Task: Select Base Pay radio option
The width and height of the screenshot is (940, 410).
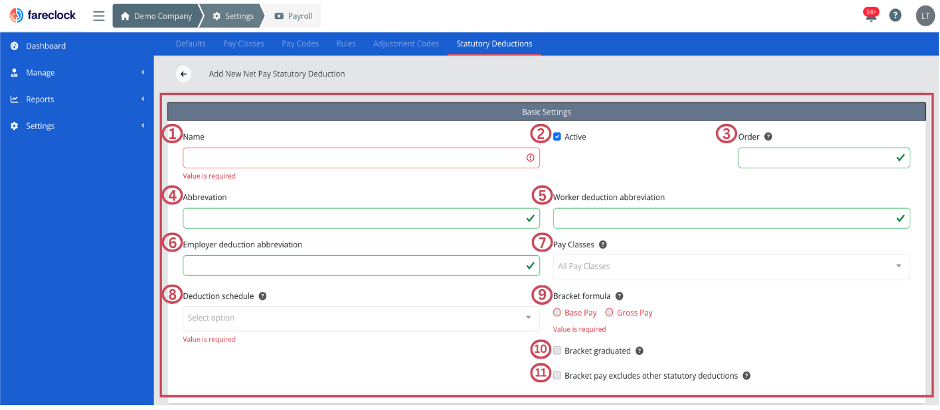Action: point(557,312)
